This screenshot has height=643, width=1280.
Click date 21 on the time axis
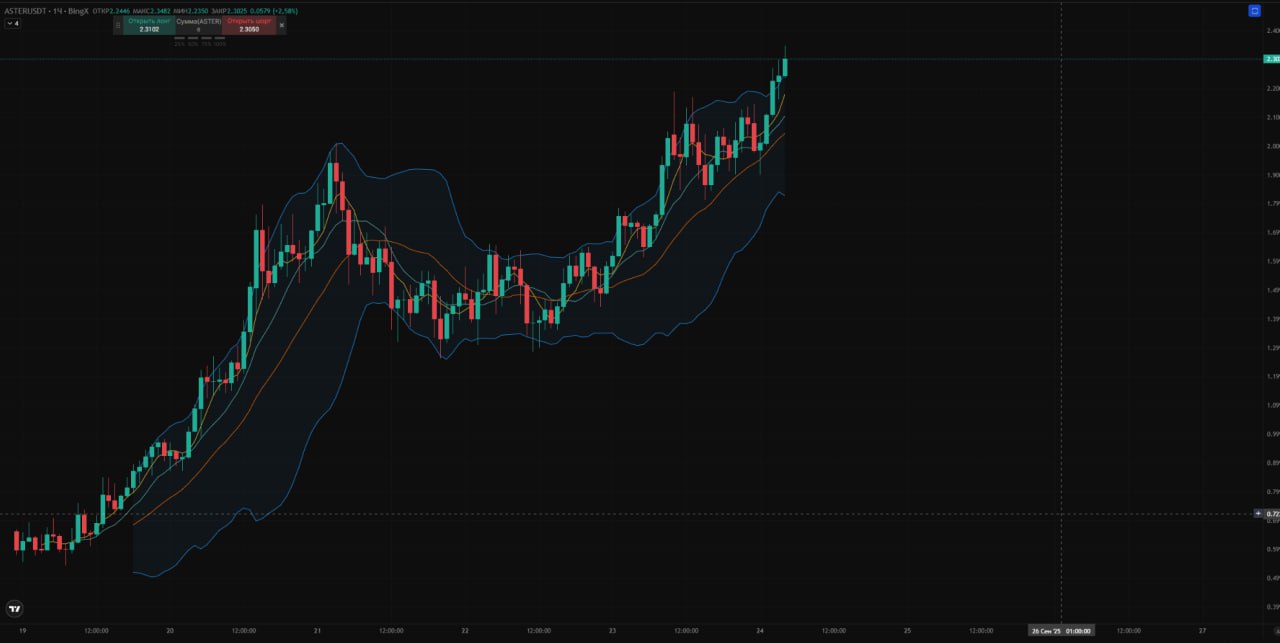(x=317, y=630)
